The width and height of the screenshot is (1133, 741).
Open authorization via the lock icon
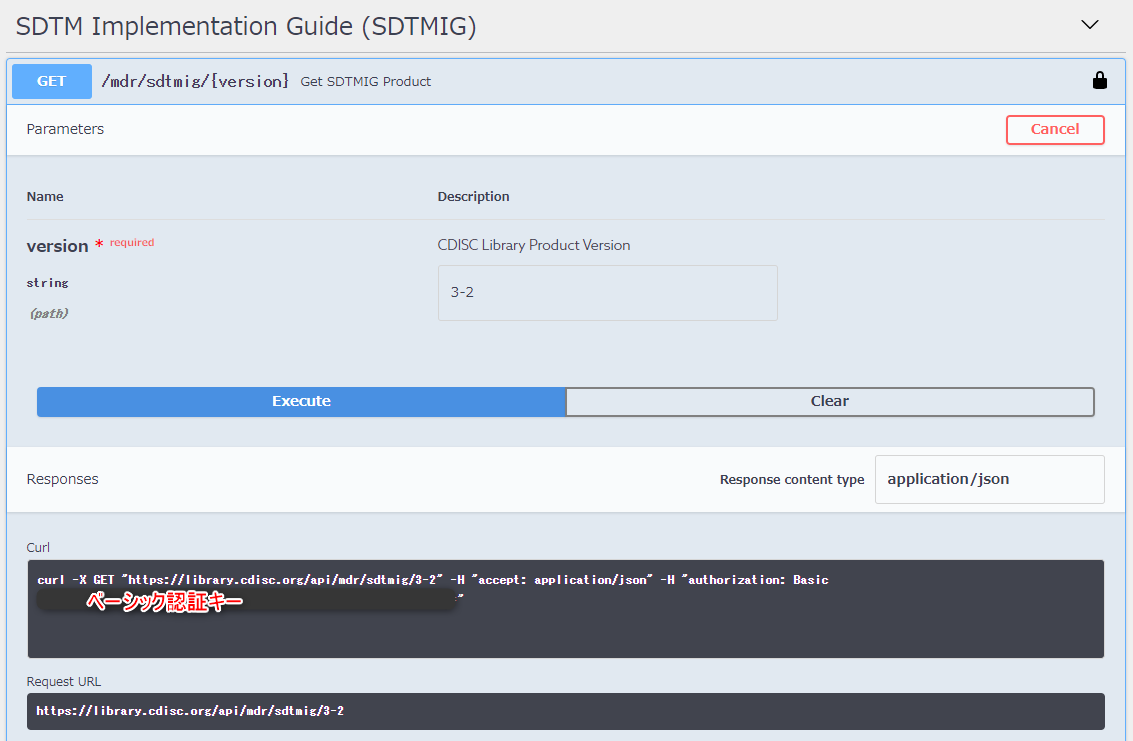[1100, 80]
